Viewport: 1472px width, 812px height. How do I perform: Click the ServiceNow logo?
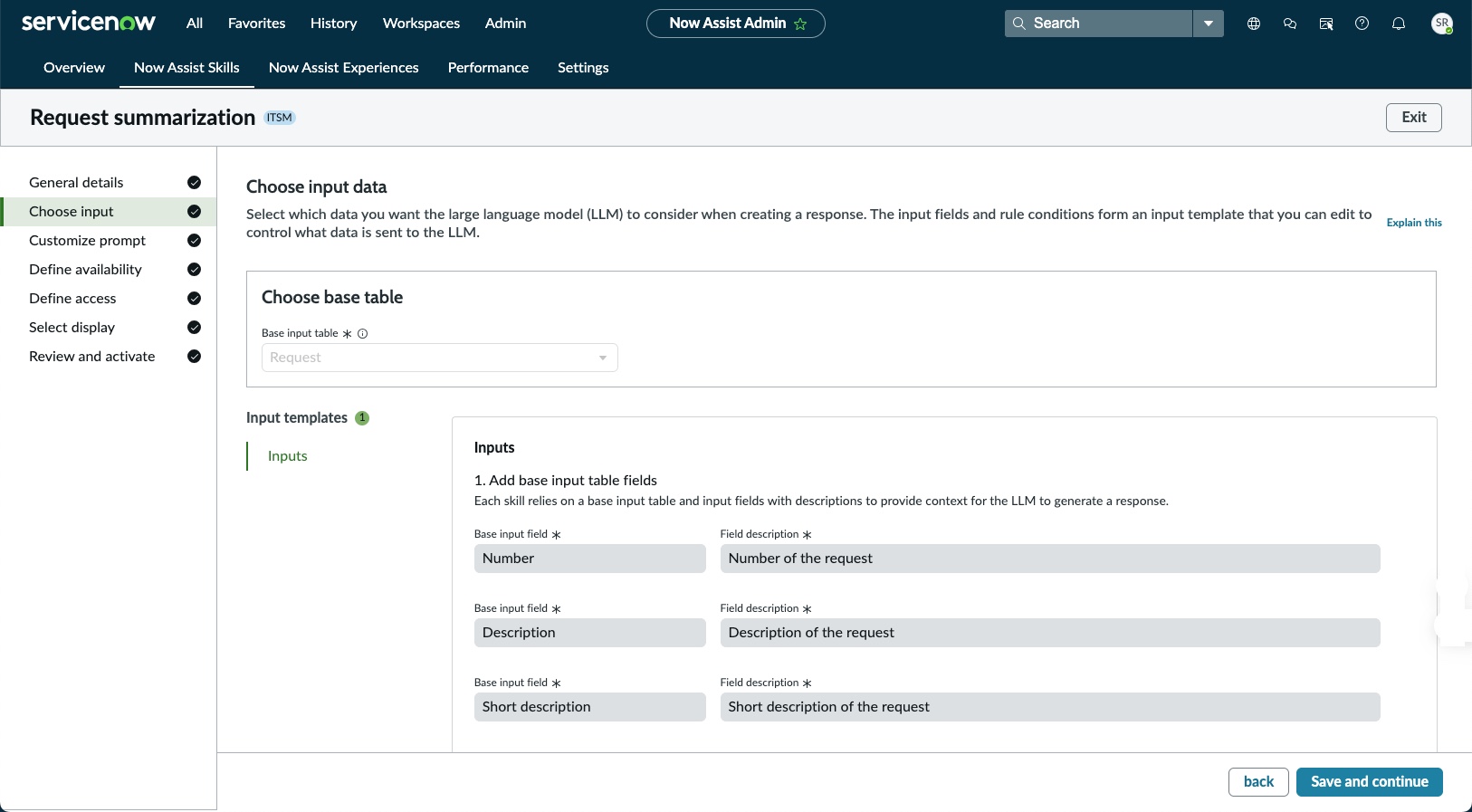pos(89,22)
